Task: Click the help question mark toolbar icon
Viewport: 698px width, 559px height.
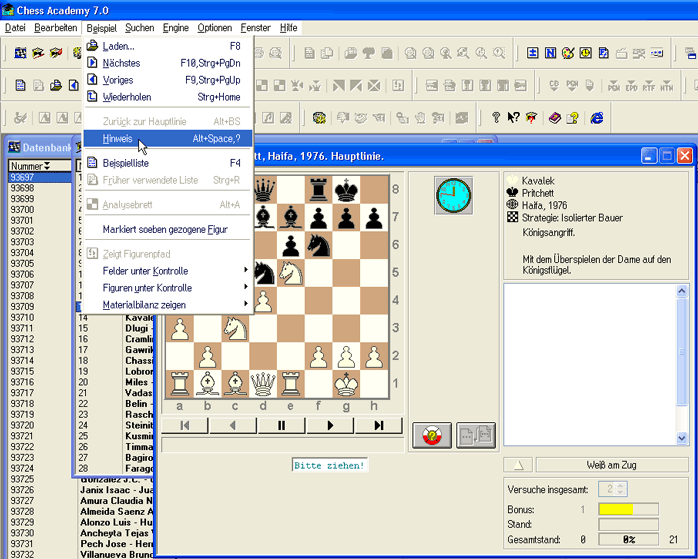Action: tap(495, 118)
